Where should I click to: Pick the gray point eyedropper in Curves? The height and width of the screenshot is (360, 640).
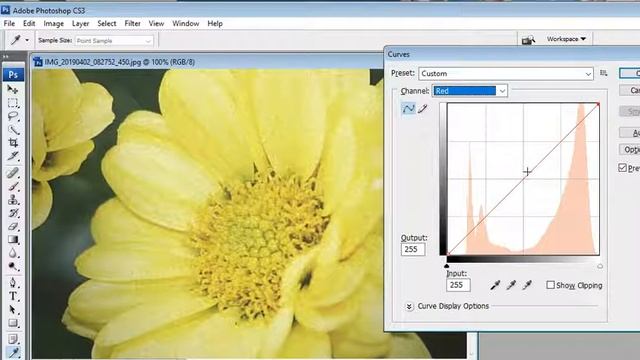tap(511, 285)
